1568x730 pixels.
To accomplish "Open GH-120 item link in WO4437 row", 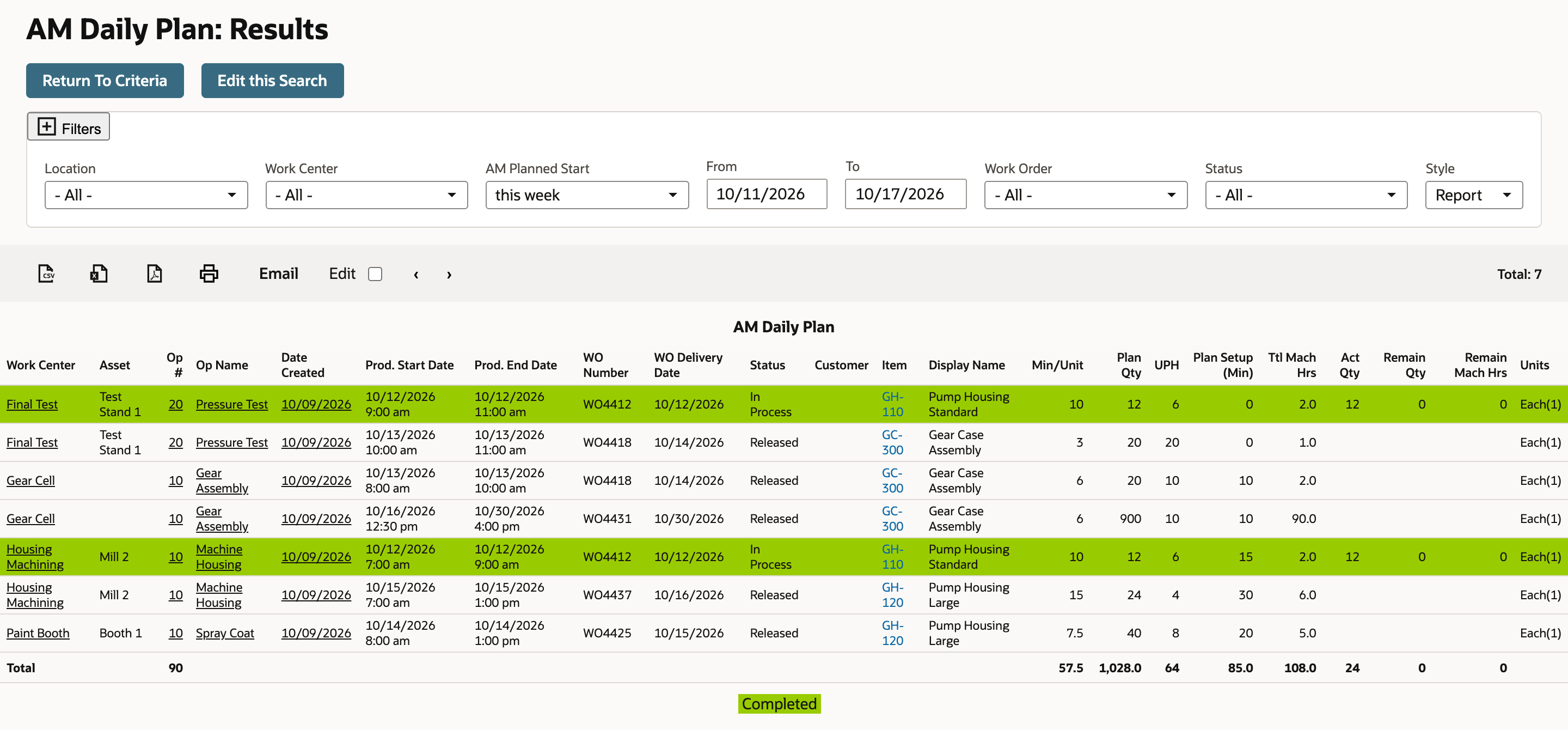I will click(x=892, y=595).
